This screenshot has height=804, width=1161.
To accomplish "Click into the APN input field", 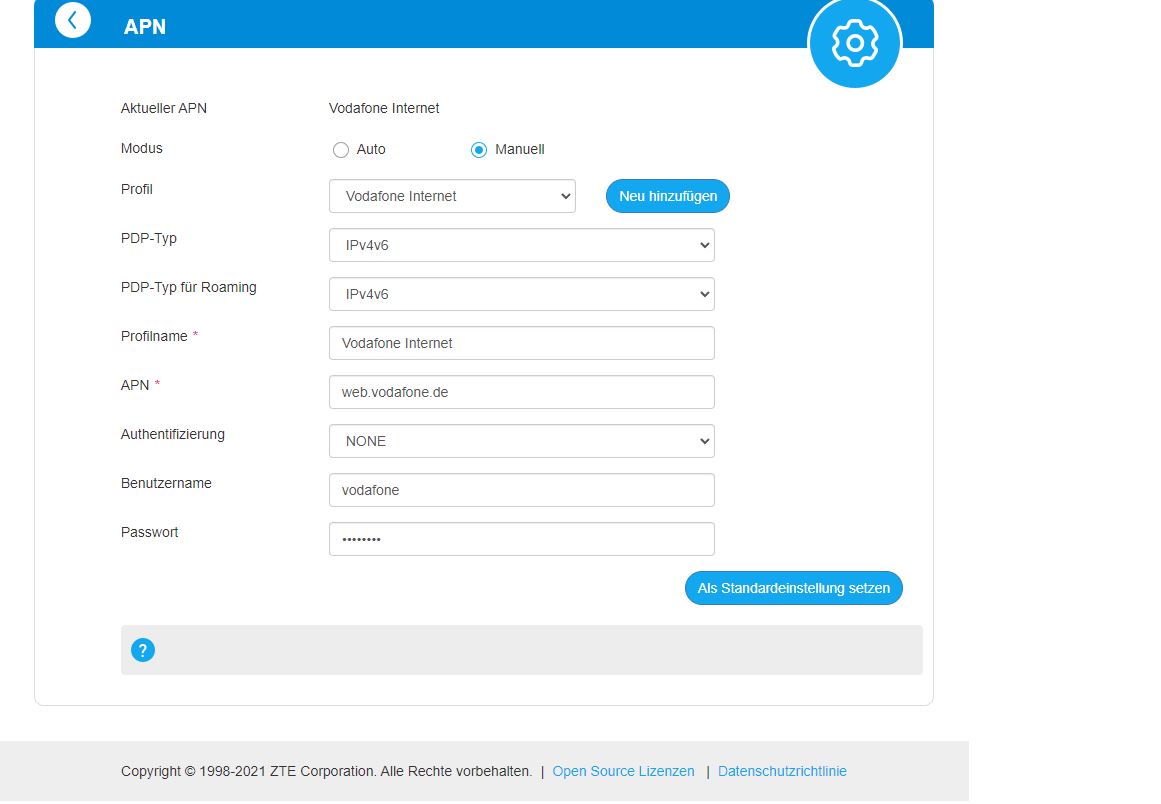I will click(521, 392).
